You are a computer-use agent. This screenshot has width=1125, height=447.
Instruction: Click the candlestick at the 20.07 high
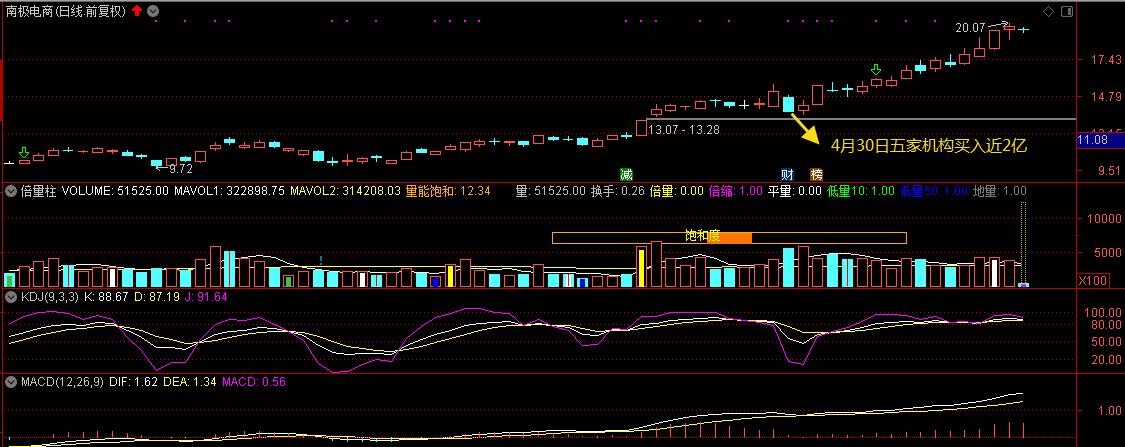(x=1009, y=29)
